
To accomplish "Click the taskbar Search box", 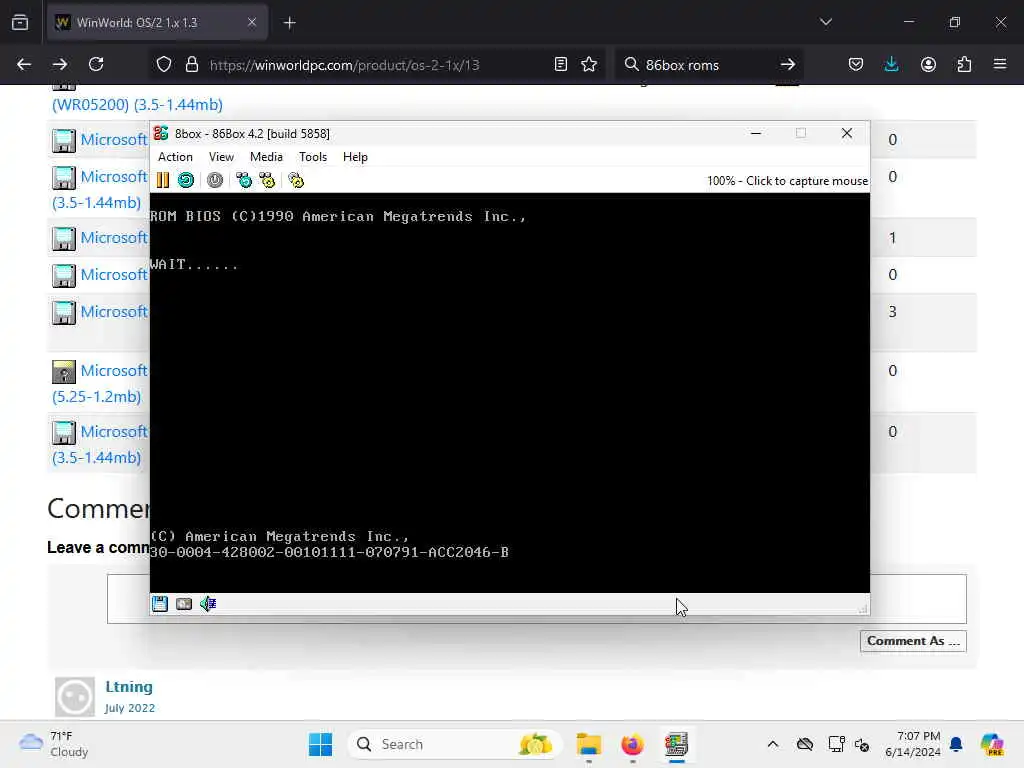I will pyautogui.click(x=455, y=744).
